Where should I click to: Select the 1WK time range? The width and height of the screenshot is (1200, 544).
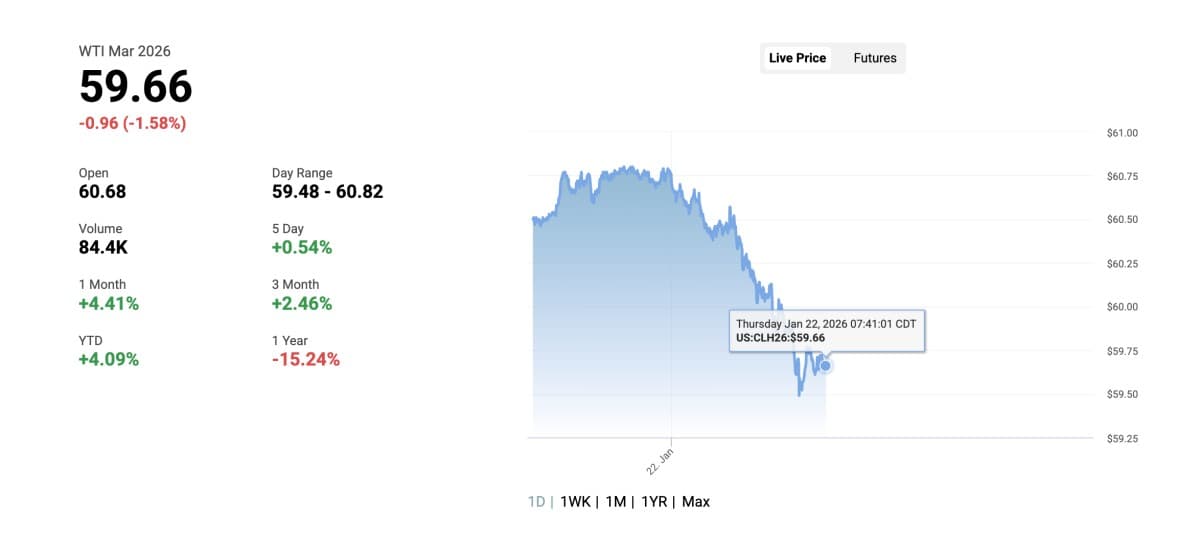click(575, 501)
